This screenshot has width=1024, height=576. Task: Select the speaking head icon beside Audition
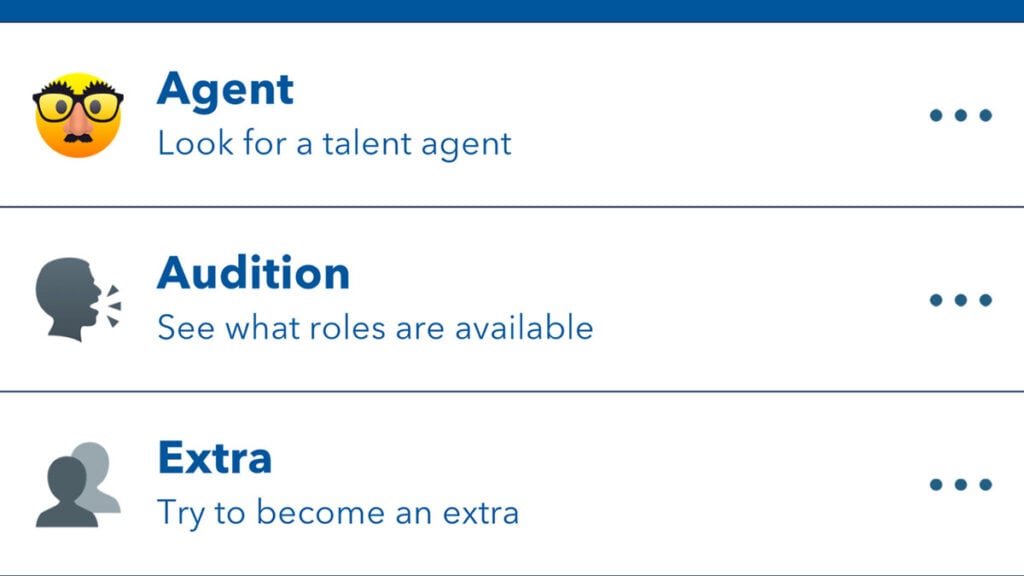point(69,297)
